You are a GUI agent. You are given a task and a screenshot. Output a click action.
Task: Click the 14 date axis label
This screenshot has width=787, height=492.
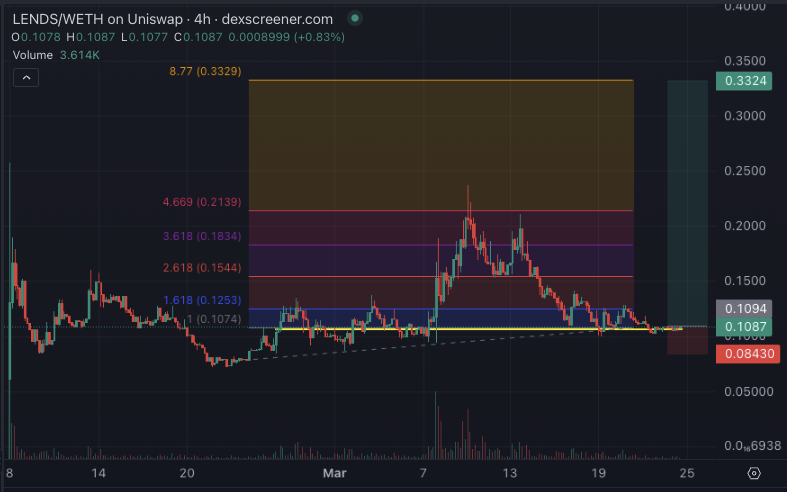click(99, 473)
